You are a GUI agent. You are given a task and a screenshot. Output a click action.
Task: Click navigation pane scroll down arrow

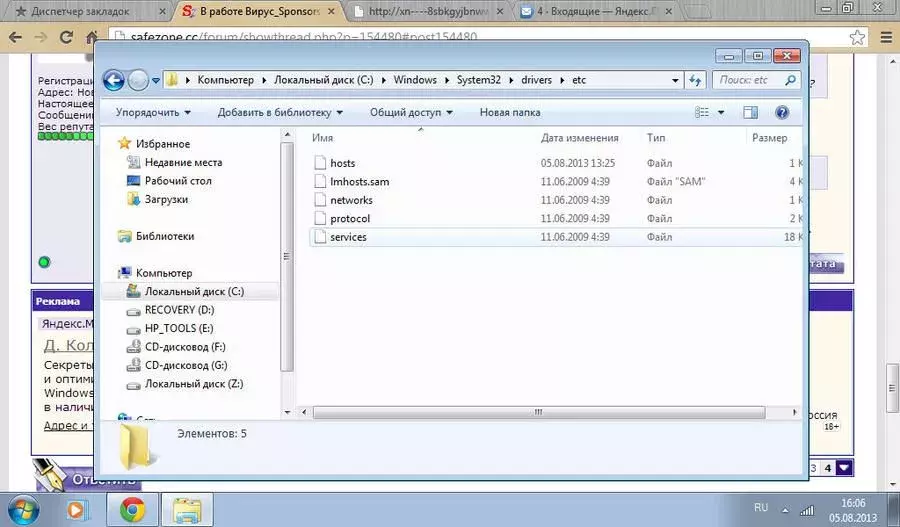(287, 412)
